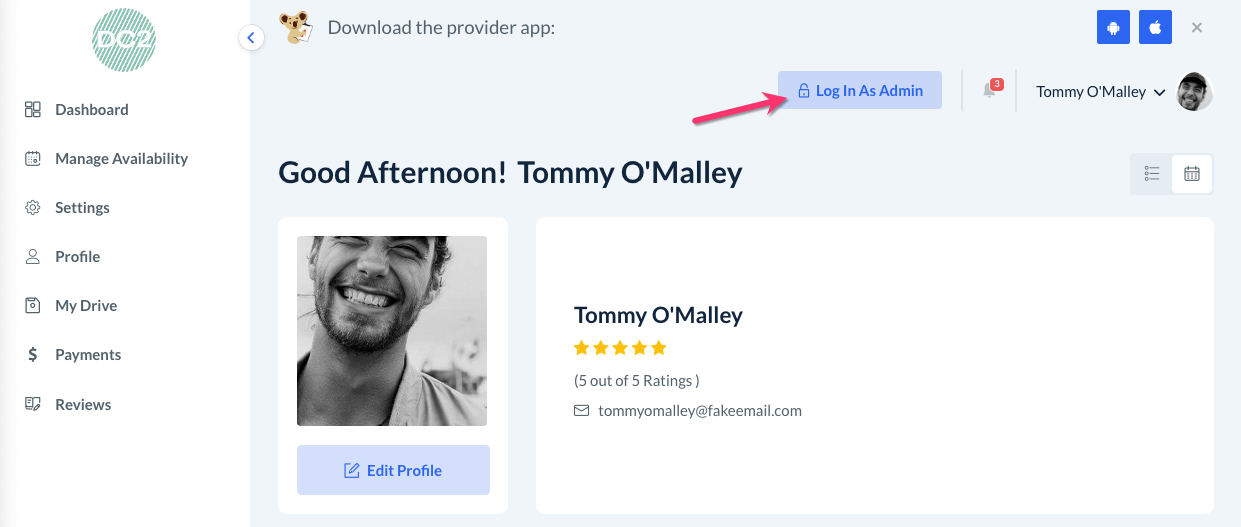Open the notifications bell
1241x527 pixels.
[x=989, y=91]
